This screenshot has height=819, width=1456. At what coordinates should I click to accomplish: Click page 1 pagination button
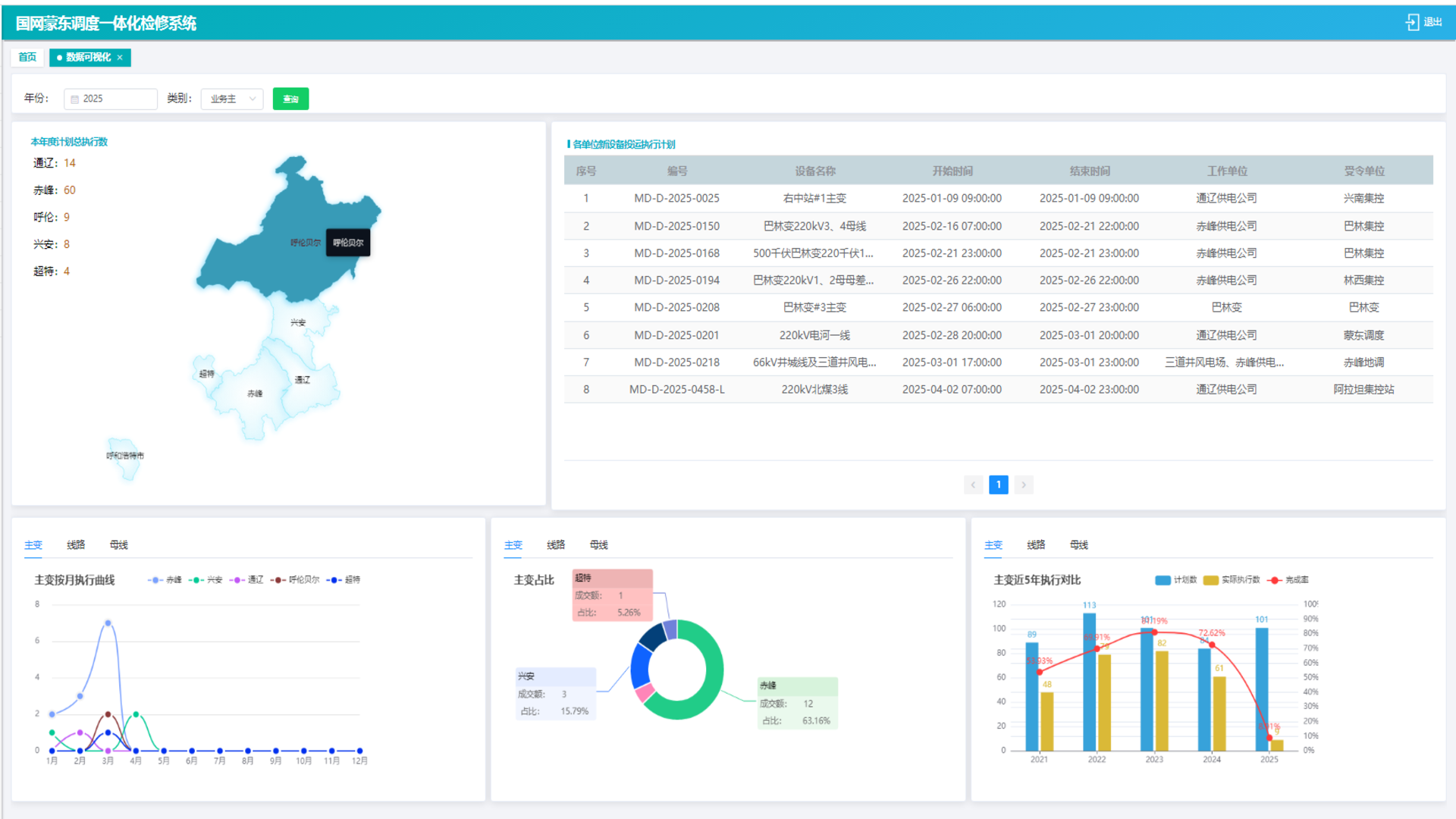[x=998, y=485]
